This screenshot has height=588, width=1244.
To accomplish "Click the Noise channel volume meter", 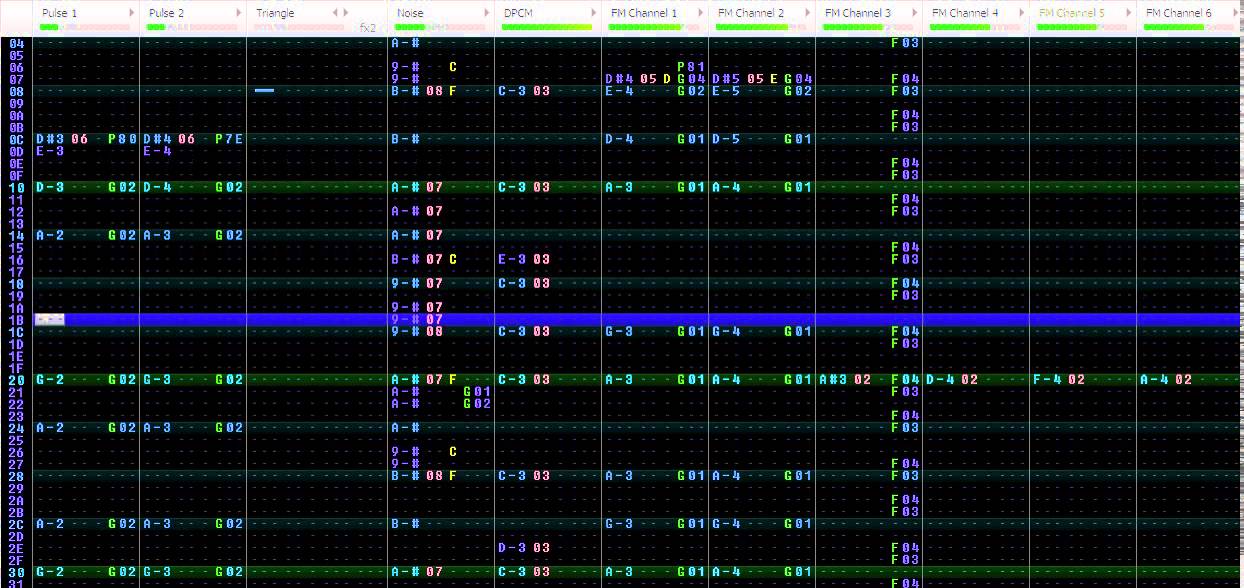I will point(439,27).
